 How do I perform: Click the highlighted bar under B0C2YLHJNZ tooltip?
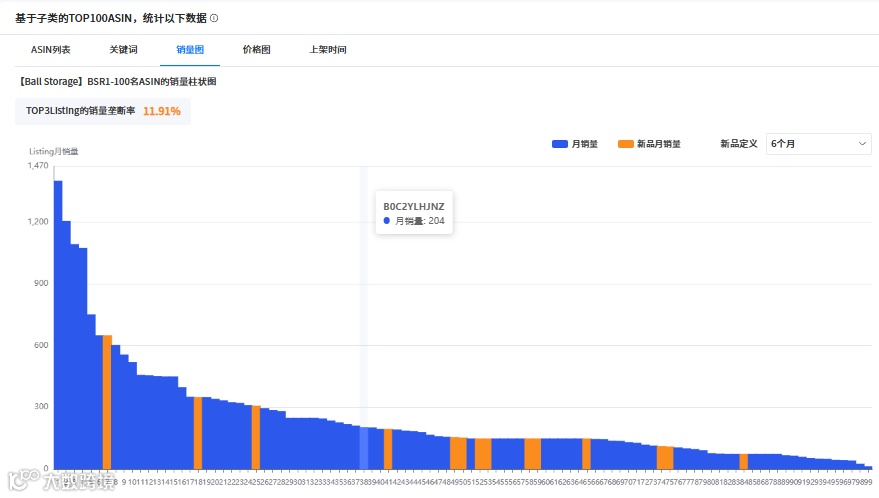364,448
